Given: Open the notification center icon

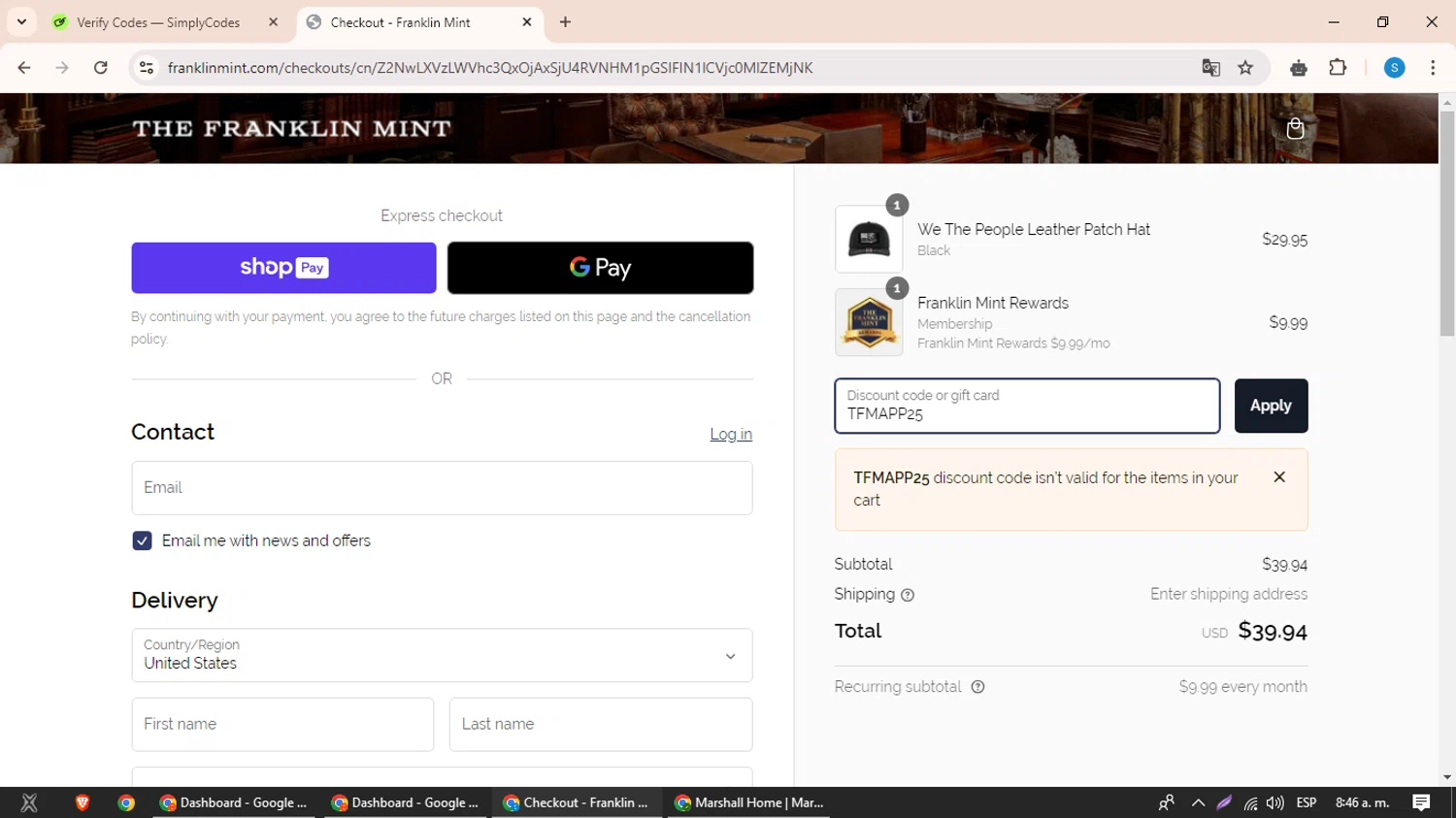Looking at the screenshot, I should pyautogui.click(x=1421, y=802).
